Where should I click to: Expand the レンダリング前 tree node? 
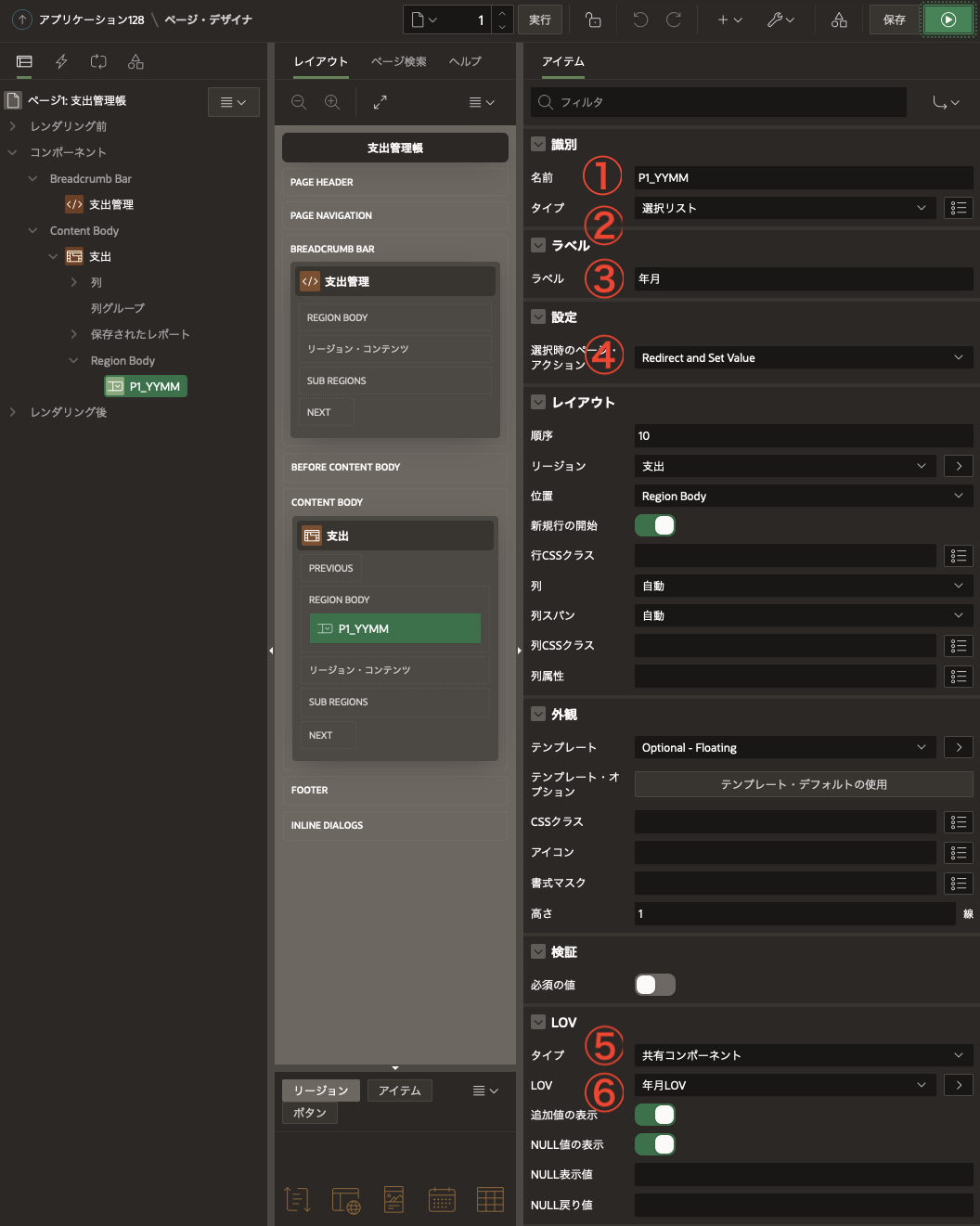coord(13,126)
